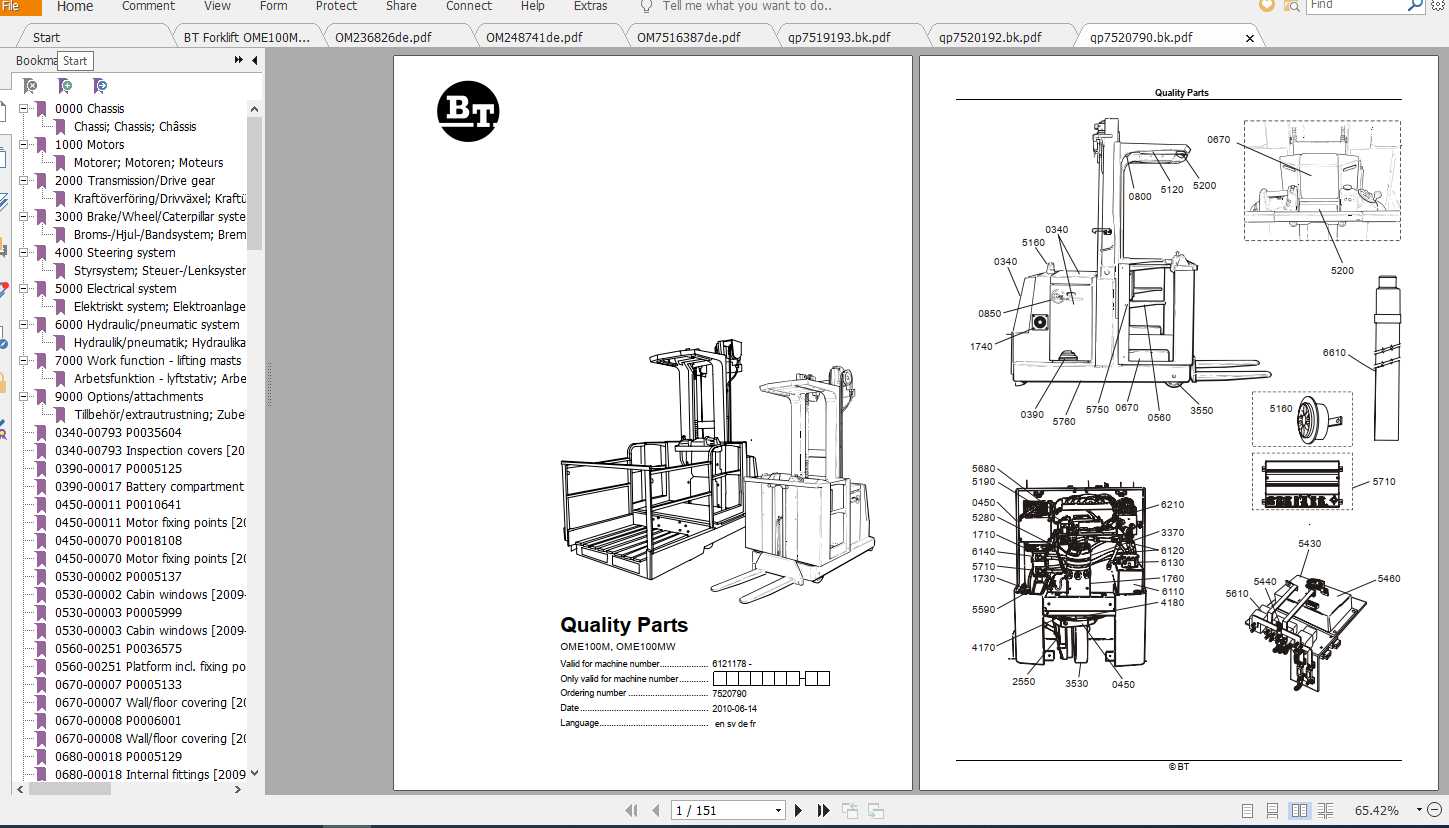Collapse the Bookmarks panel with left triangle

[254, 60]
